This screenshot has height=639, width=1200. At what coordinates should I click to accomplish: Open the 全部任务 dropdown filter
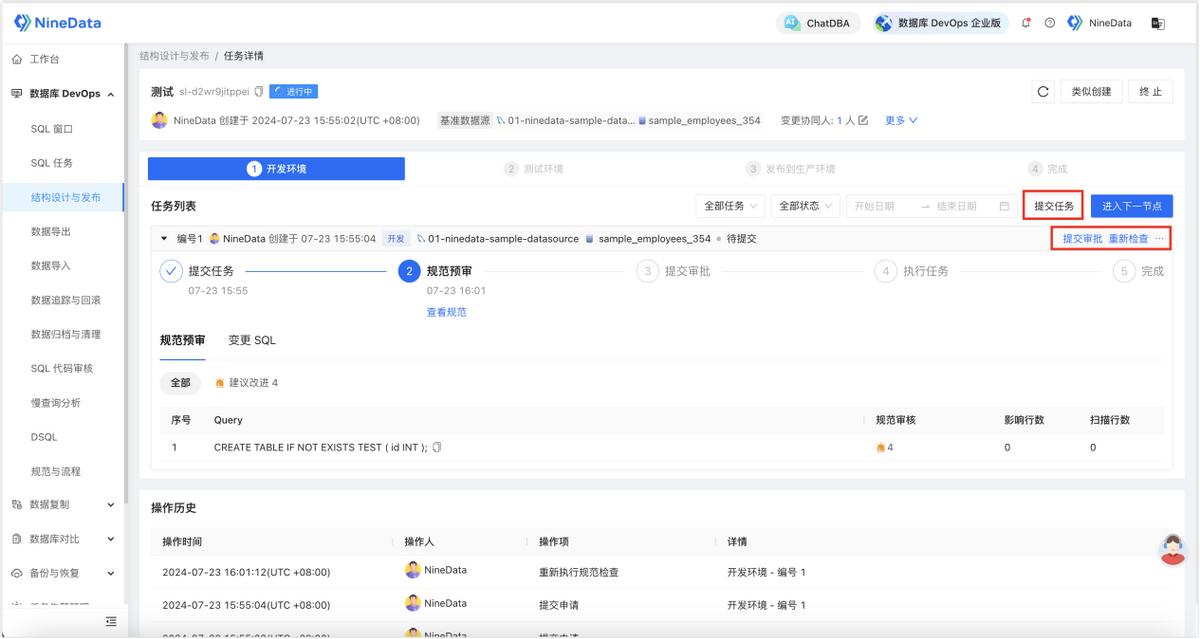click(x=731, y=206)
